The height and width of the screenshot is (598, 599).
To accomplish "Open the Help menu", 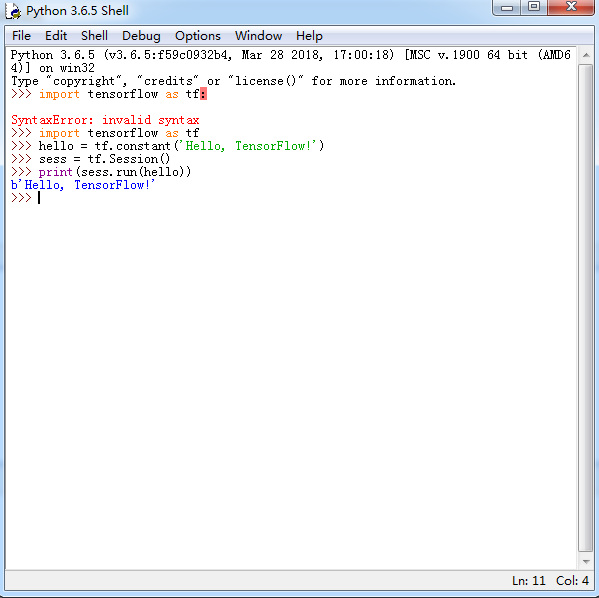I will [309, 36].
